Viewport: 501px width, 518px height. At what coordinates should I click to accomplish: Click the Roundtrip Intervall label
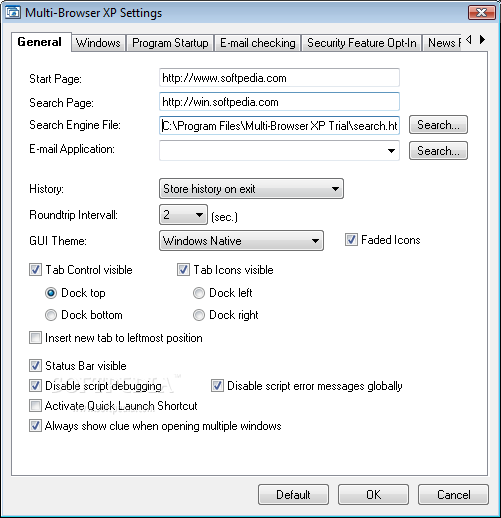pos(74,215)
